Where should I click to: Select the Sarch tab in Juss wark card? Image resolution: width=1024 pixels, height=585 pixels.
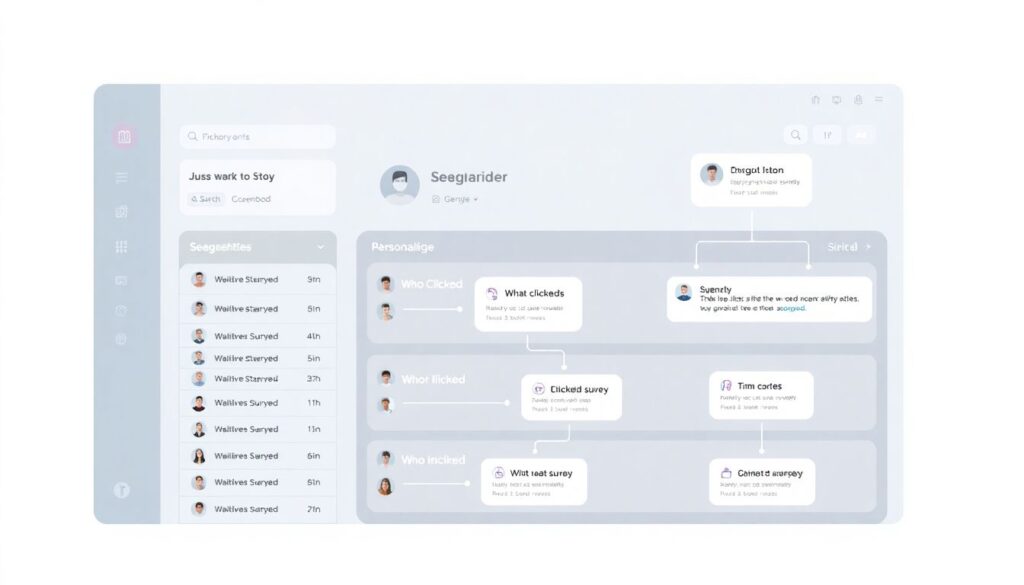(205, 199)
